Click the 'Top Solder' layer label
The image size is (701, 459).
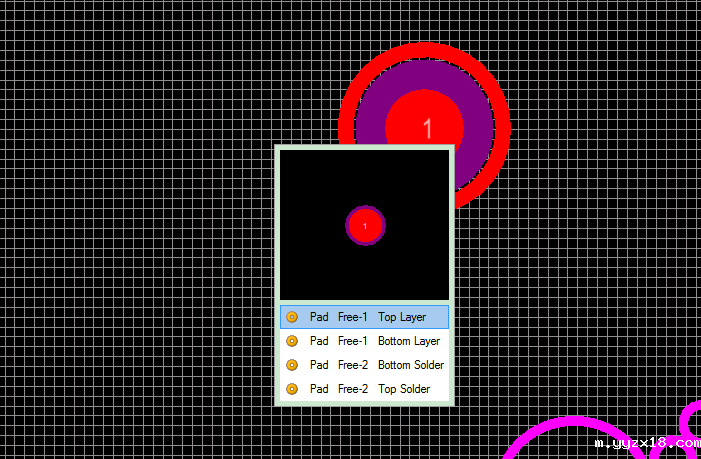pyautogui.click(x=404, y=389)
